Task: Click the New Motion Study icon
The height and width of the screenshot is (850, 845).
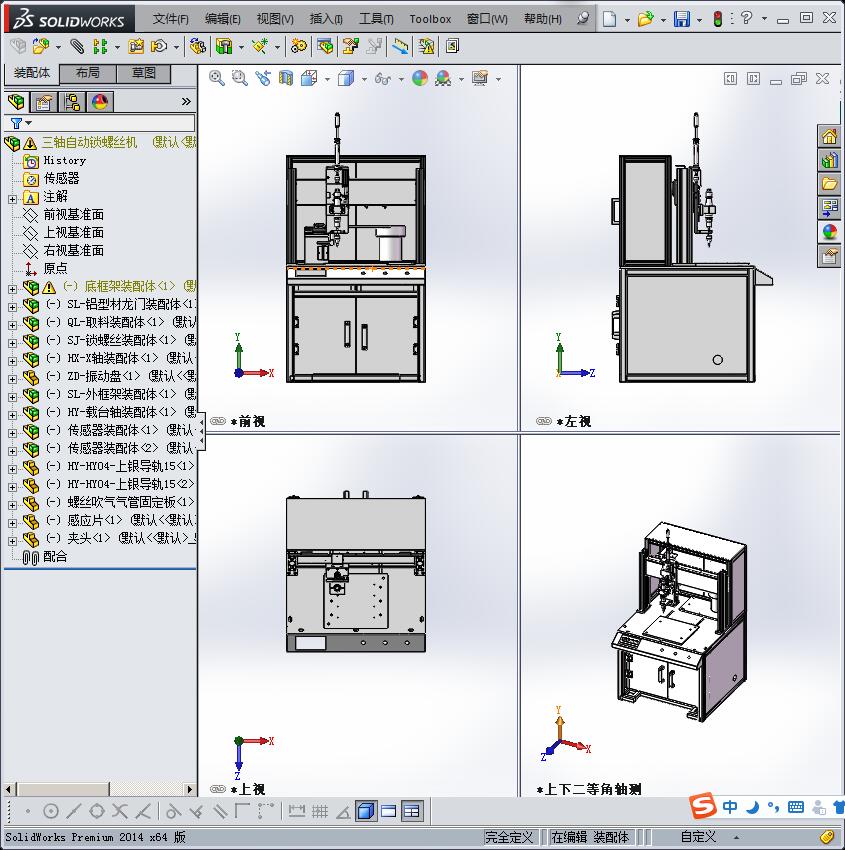Action: 298,47
